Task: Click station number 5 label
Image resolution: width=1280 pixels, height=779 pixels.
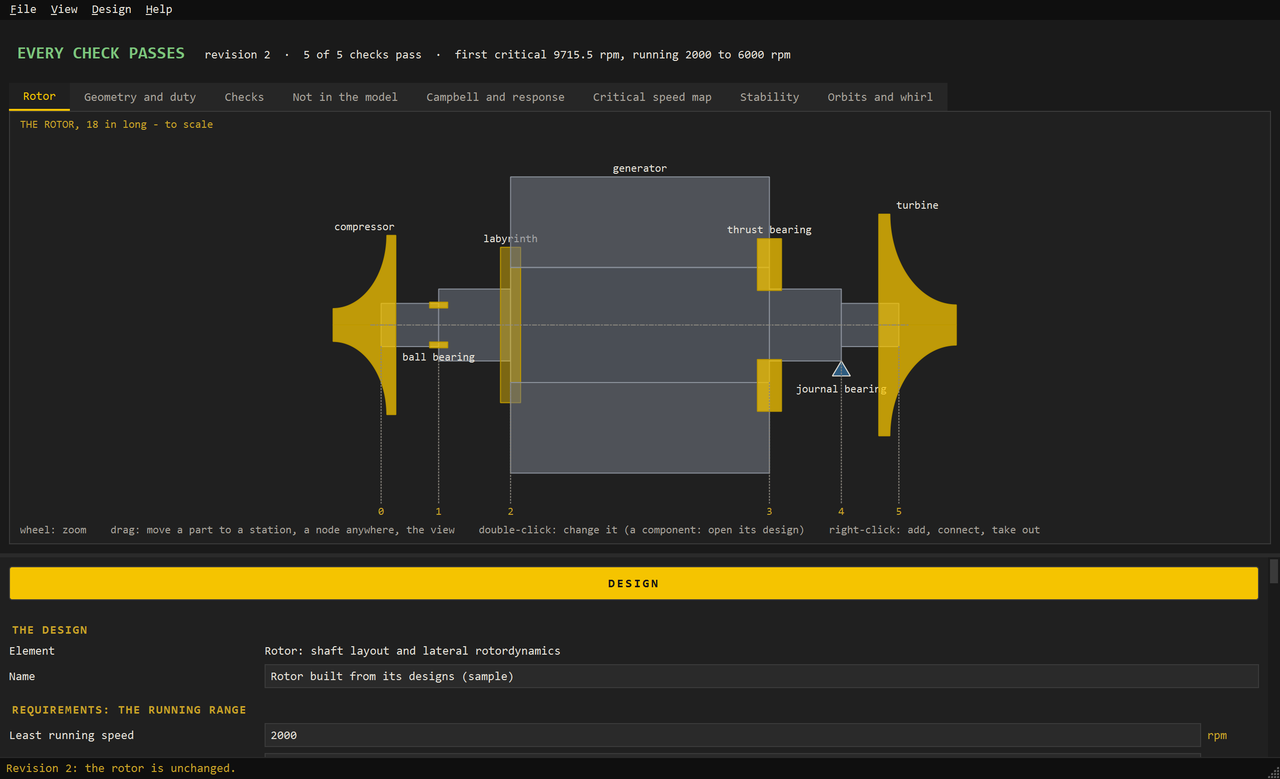Action: pos(898,511)
